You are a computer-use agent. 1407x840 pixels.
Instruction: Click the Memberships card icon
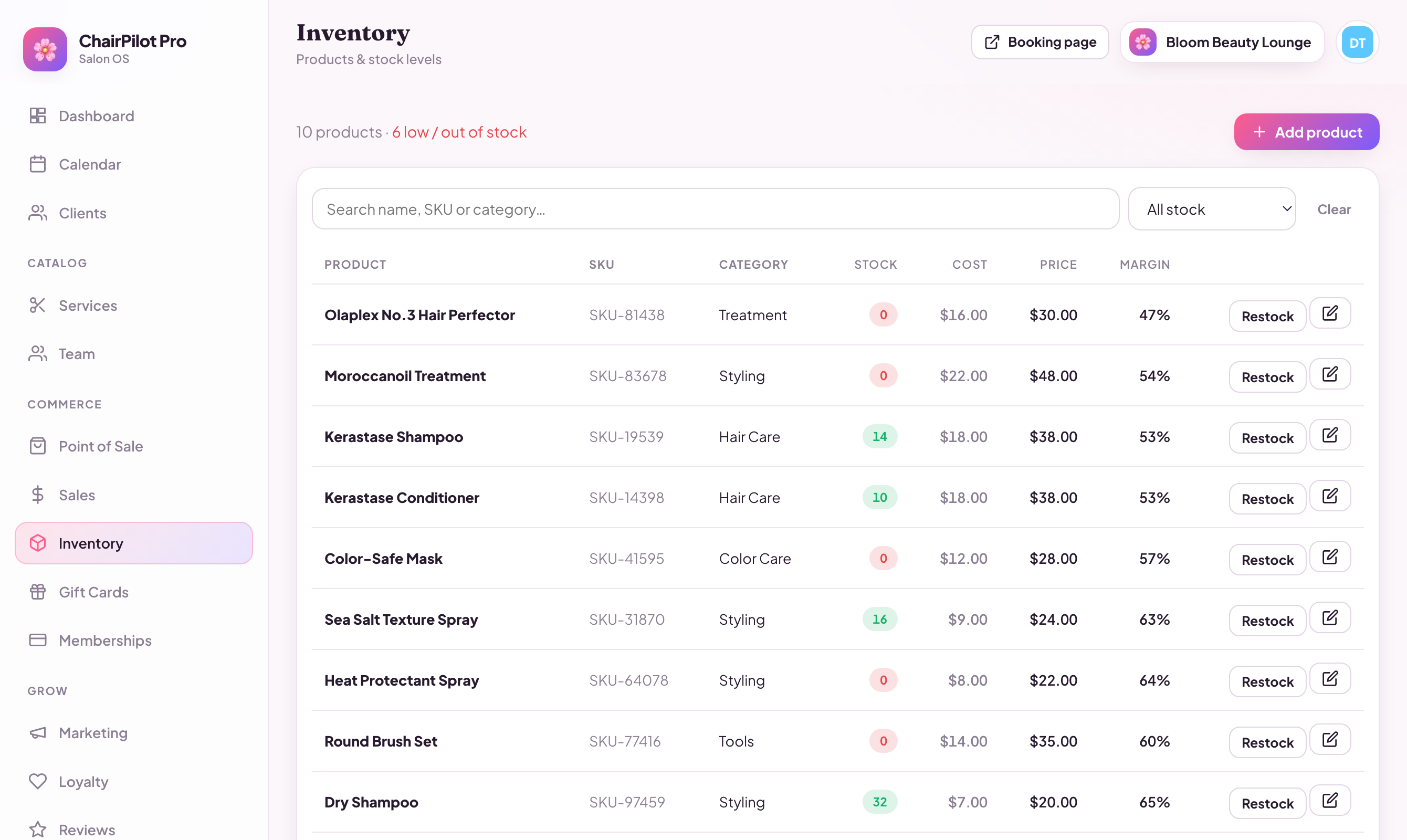37,640
